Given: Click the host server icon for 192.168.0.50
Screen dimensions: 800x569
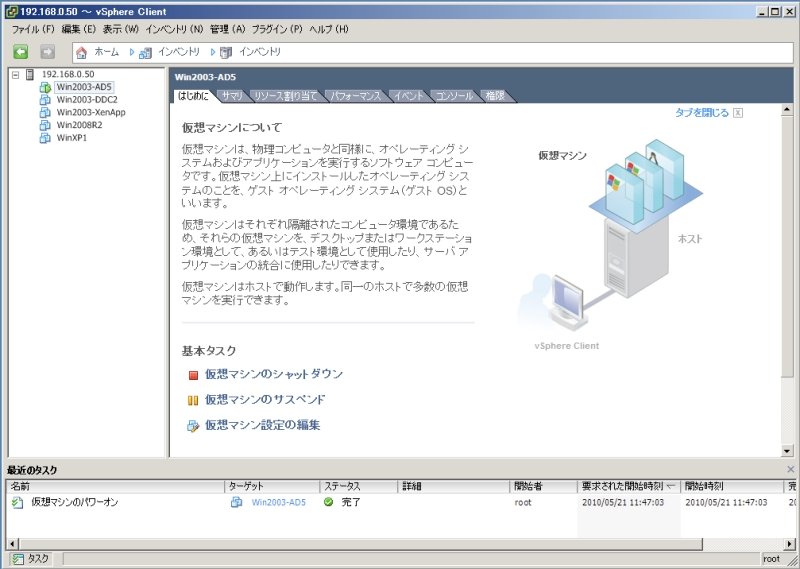Looking at the screenshot, I should (30, 75).
